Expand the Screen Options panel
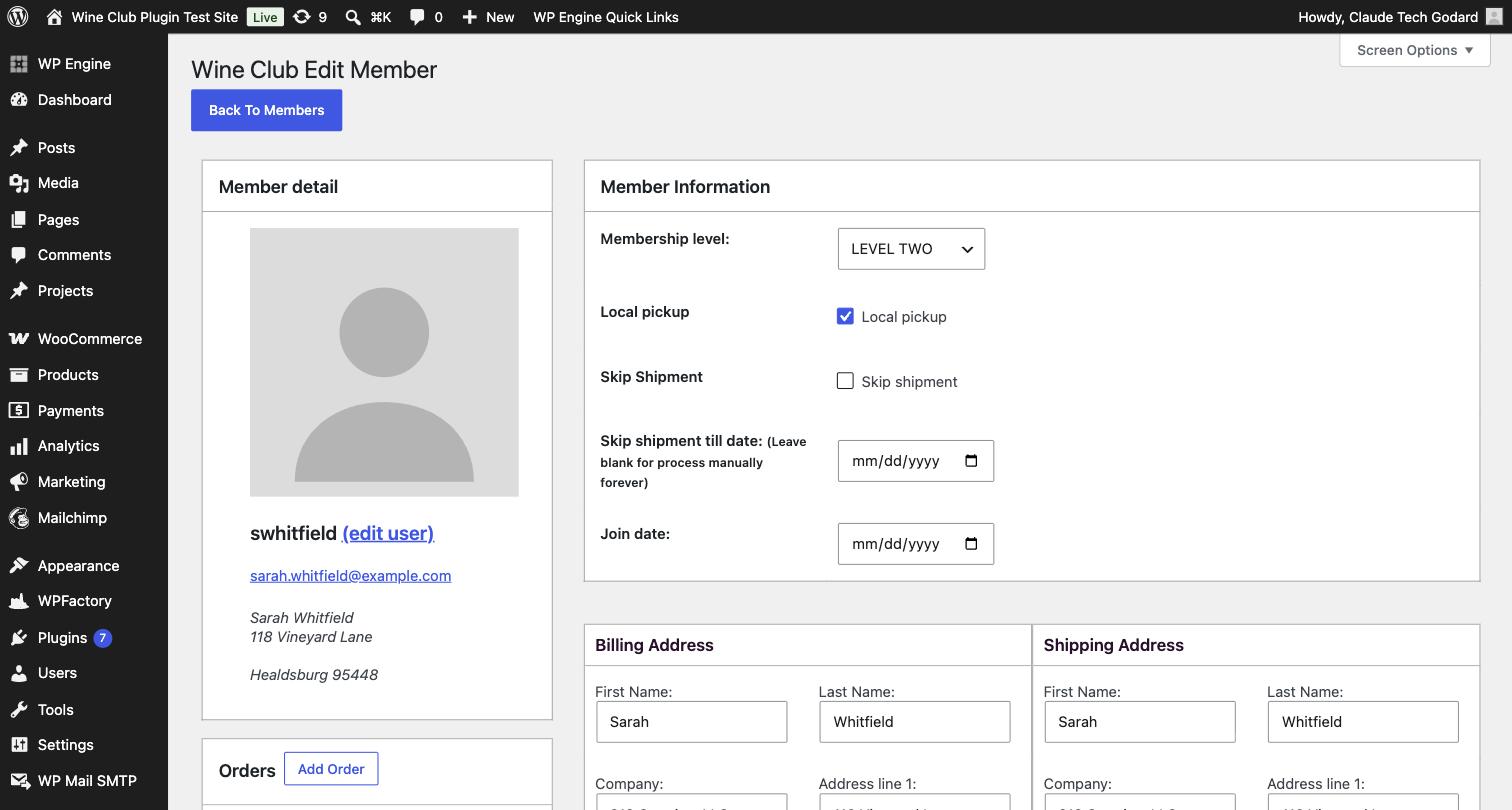Viewport: 1512px width, 810px height. coord(1415,50)
